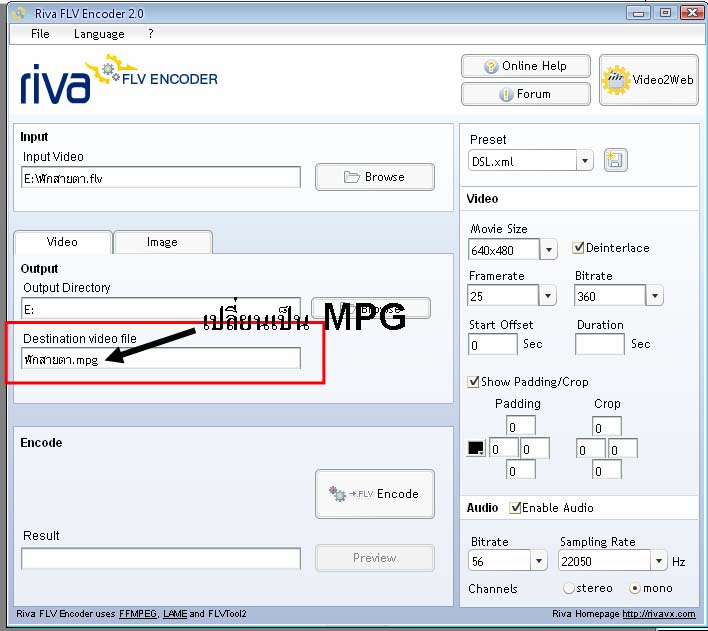The height and width of the screenshot is (631, 708).
Task: Click the Start Offset field
Action: point(493,345)
